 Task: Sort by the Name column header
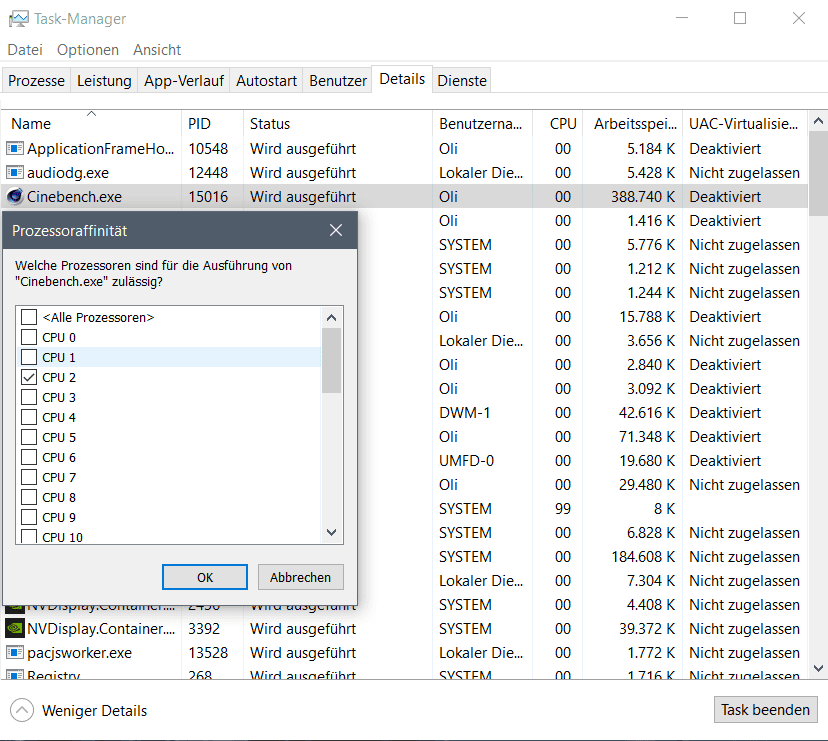(91, 124)
